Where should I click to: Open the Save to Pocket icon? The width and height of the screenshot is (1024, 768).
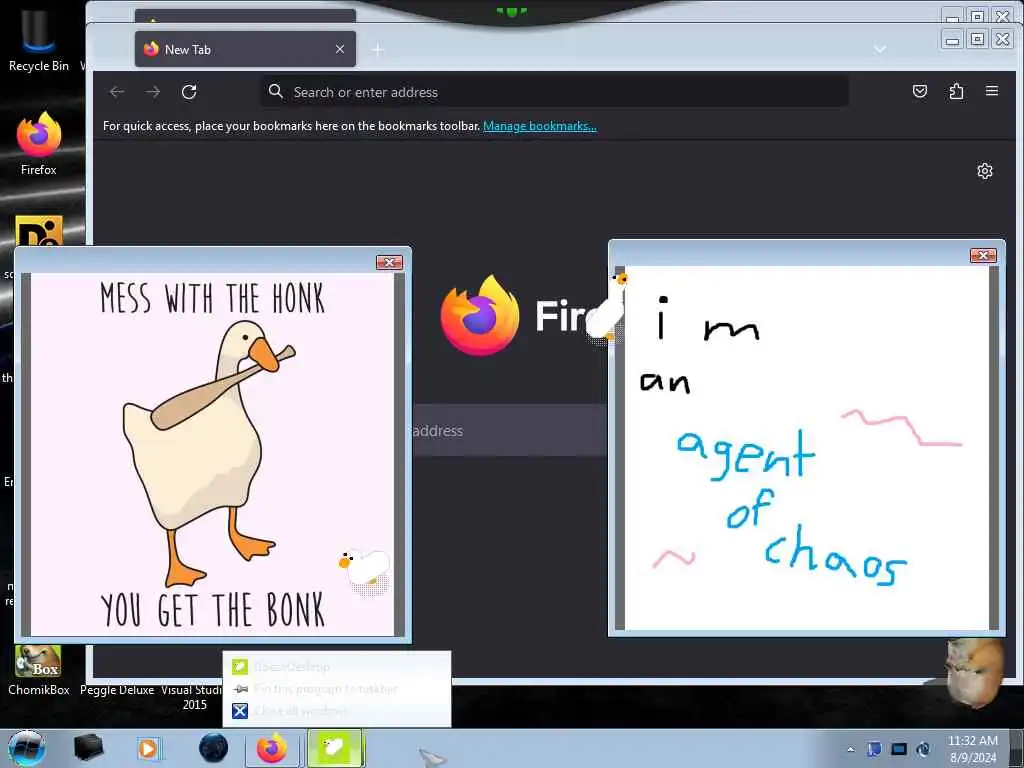(920, 91)
